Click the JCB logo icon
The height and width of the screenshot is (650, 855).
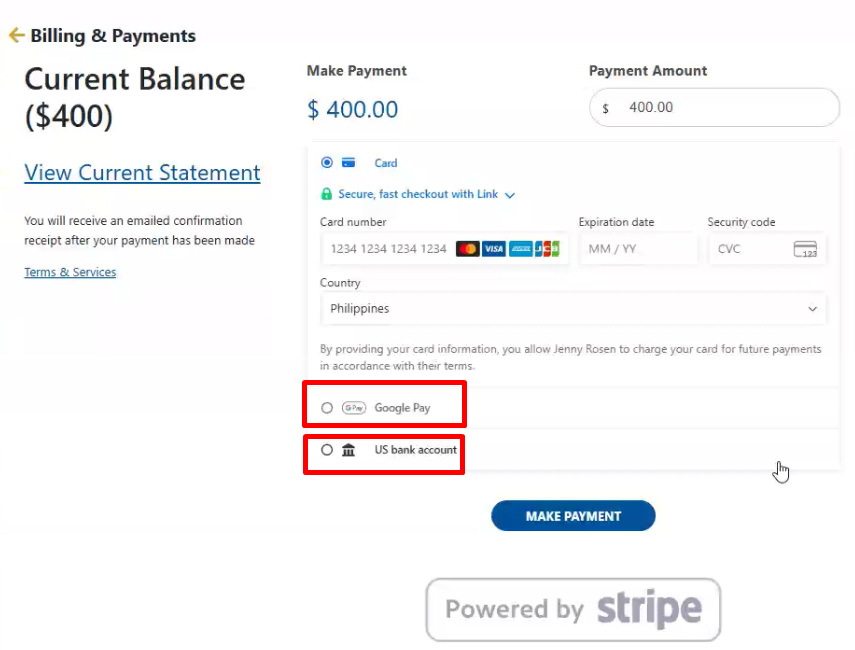[x=547, y=249]
